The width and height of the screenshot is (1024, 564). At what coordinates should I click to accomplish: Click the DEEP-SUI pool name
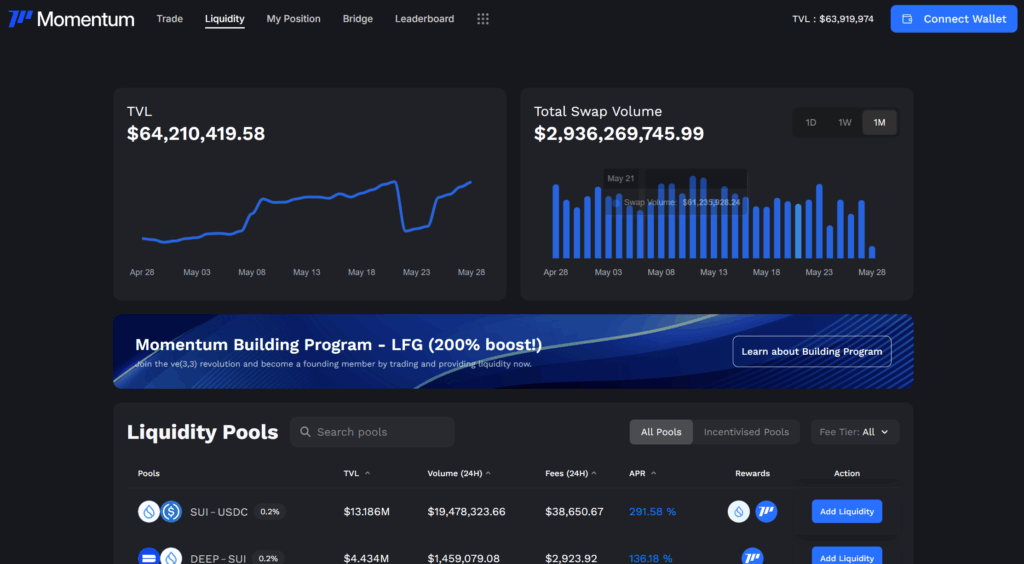pos(218,558)
